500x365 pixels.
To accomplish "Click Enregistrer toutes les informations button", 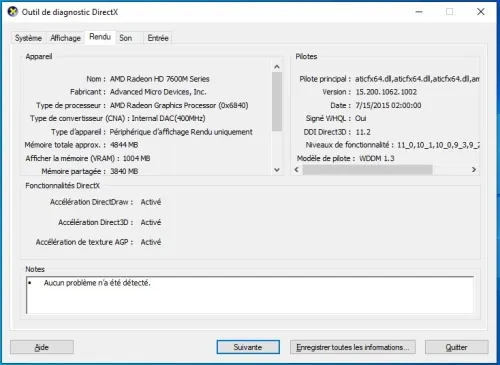I will (353, 347).
